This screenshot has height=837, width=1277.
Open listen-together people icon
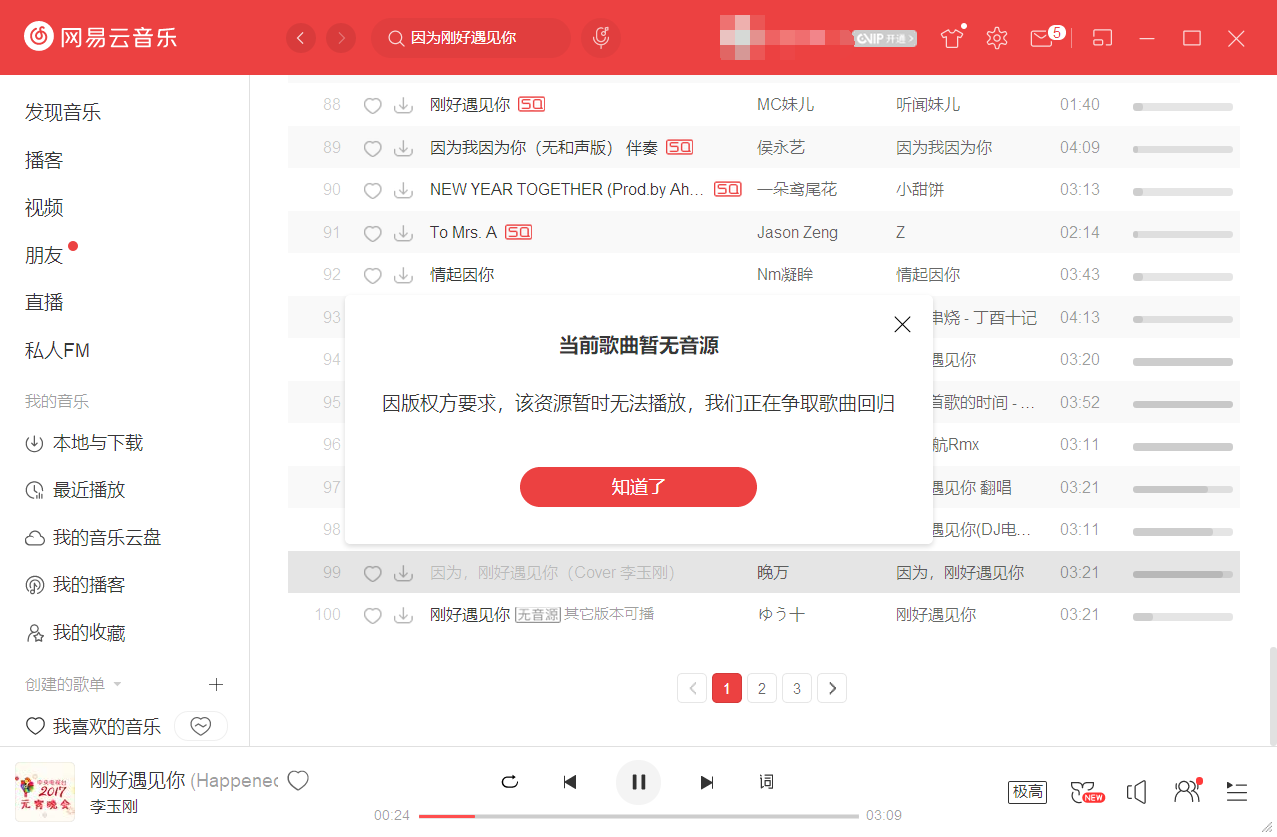tap(1187, 792)
